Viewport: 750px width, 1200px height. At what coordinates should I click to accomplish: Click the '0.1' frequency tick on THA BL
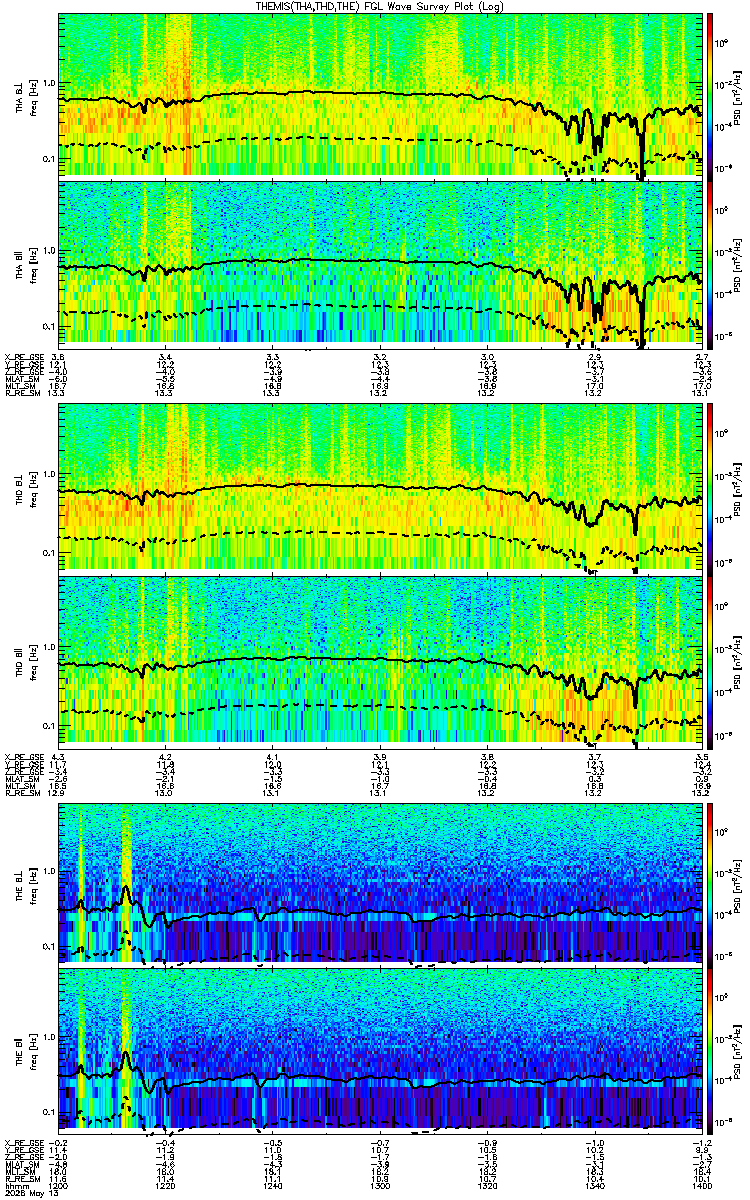49,159
